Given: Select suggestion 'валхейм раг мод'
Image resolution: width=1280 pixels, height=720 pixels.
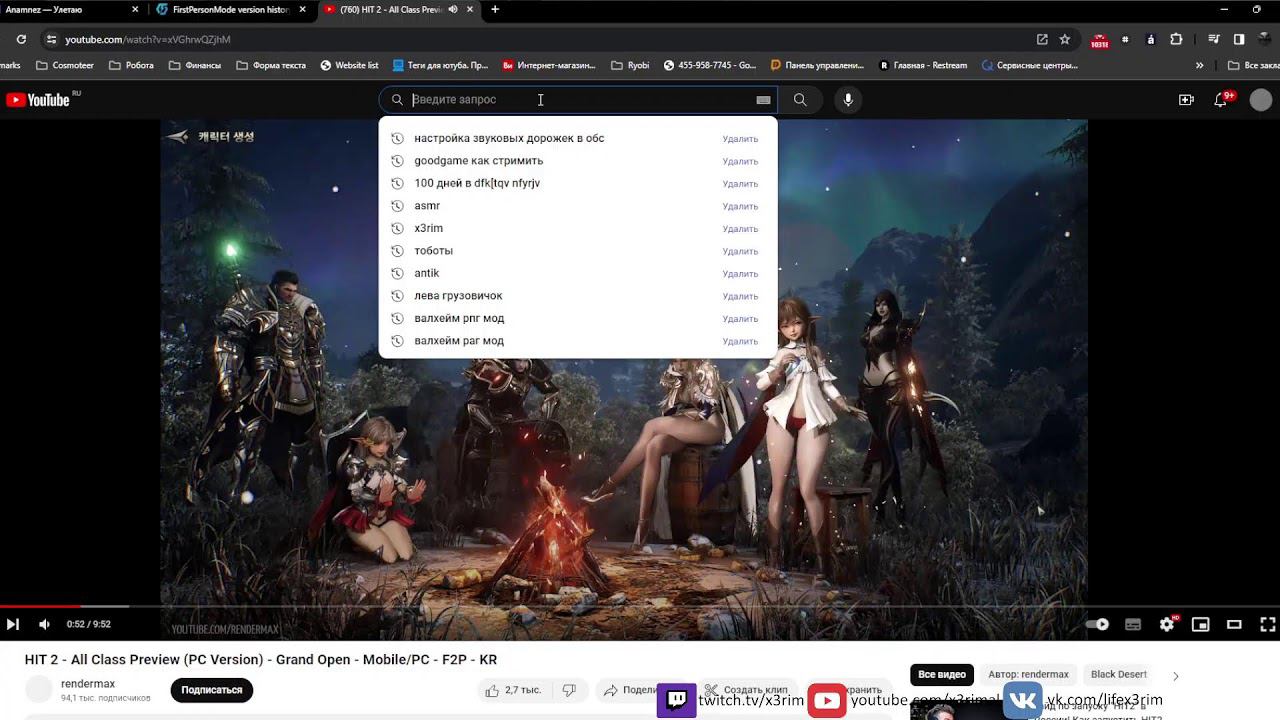Looking at the screenshot, I should (578, 340).
